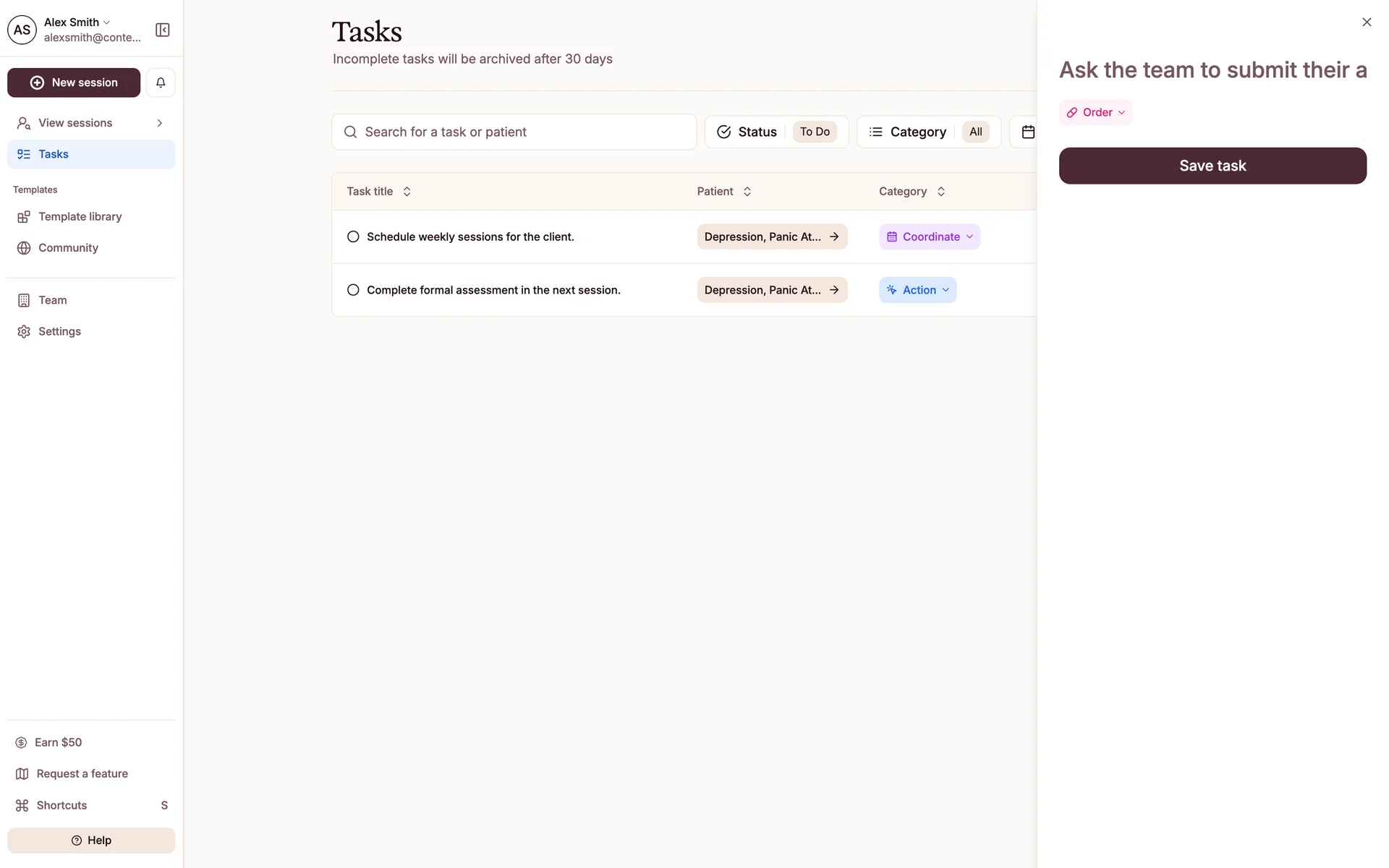Screen dimensions: 1389x868
Task: Click the Save task button
Action: click(1212, 166)
